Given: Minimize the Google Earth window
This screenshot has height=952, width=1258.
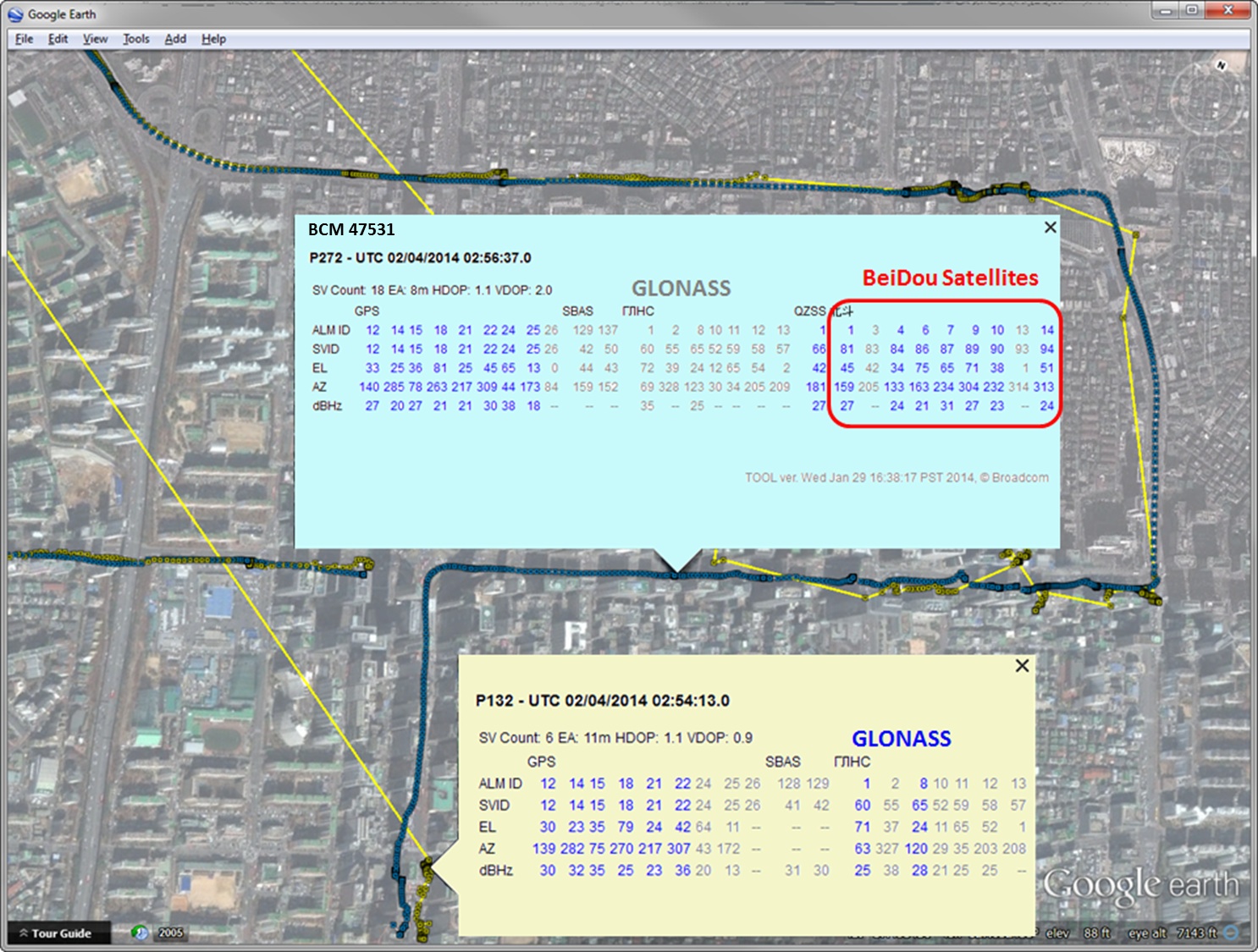Looking at the screenshot, I should pyautogui.click(x=1166, y=10).
